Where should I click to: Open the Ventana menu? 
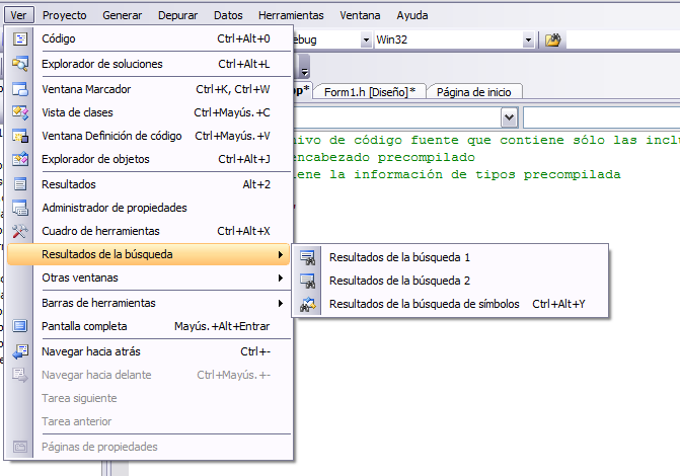tap(360, 15)
